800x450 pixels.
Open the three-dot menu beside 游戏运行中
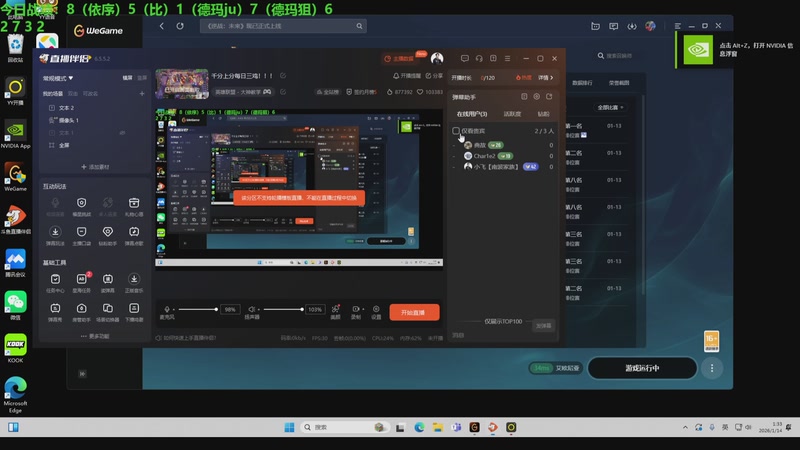[x=712, y=368]
